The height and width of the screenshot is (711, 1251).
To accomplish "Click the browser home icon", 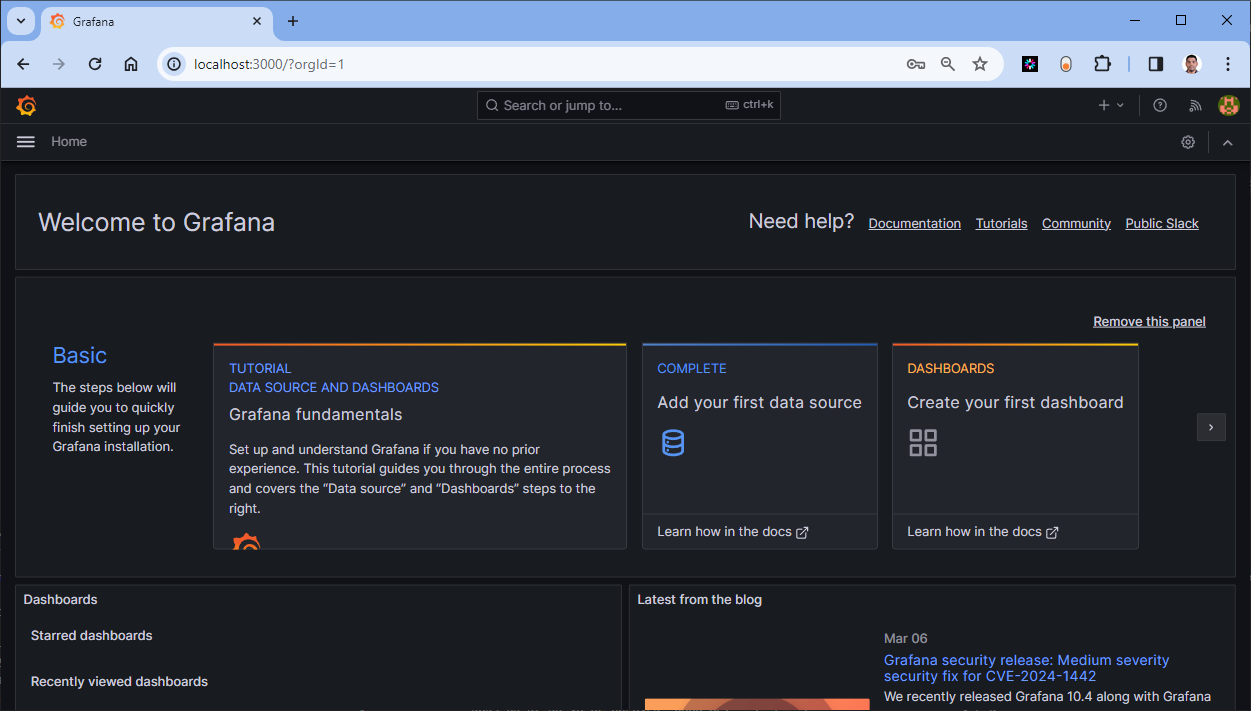I will point(131,64).
